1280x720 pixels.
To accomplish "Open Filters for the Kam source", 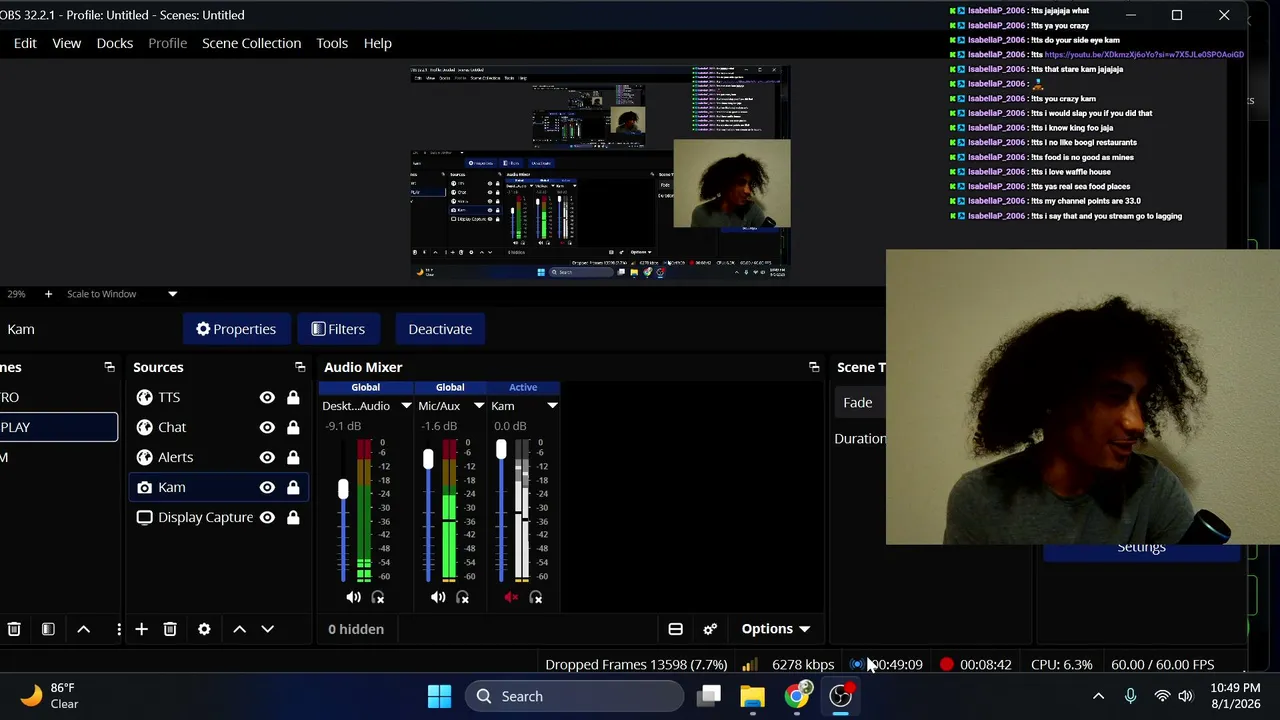I will click(338, 329).
